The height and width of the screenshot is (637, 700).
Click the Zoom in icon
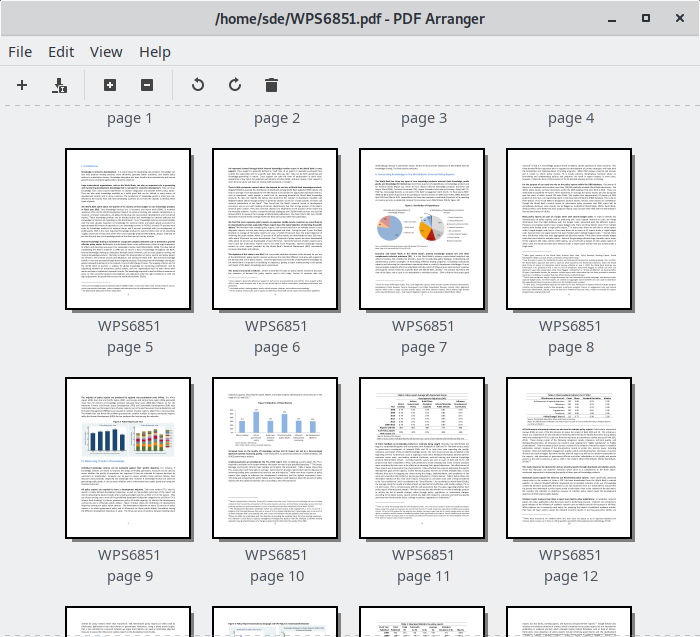point(110,85)
